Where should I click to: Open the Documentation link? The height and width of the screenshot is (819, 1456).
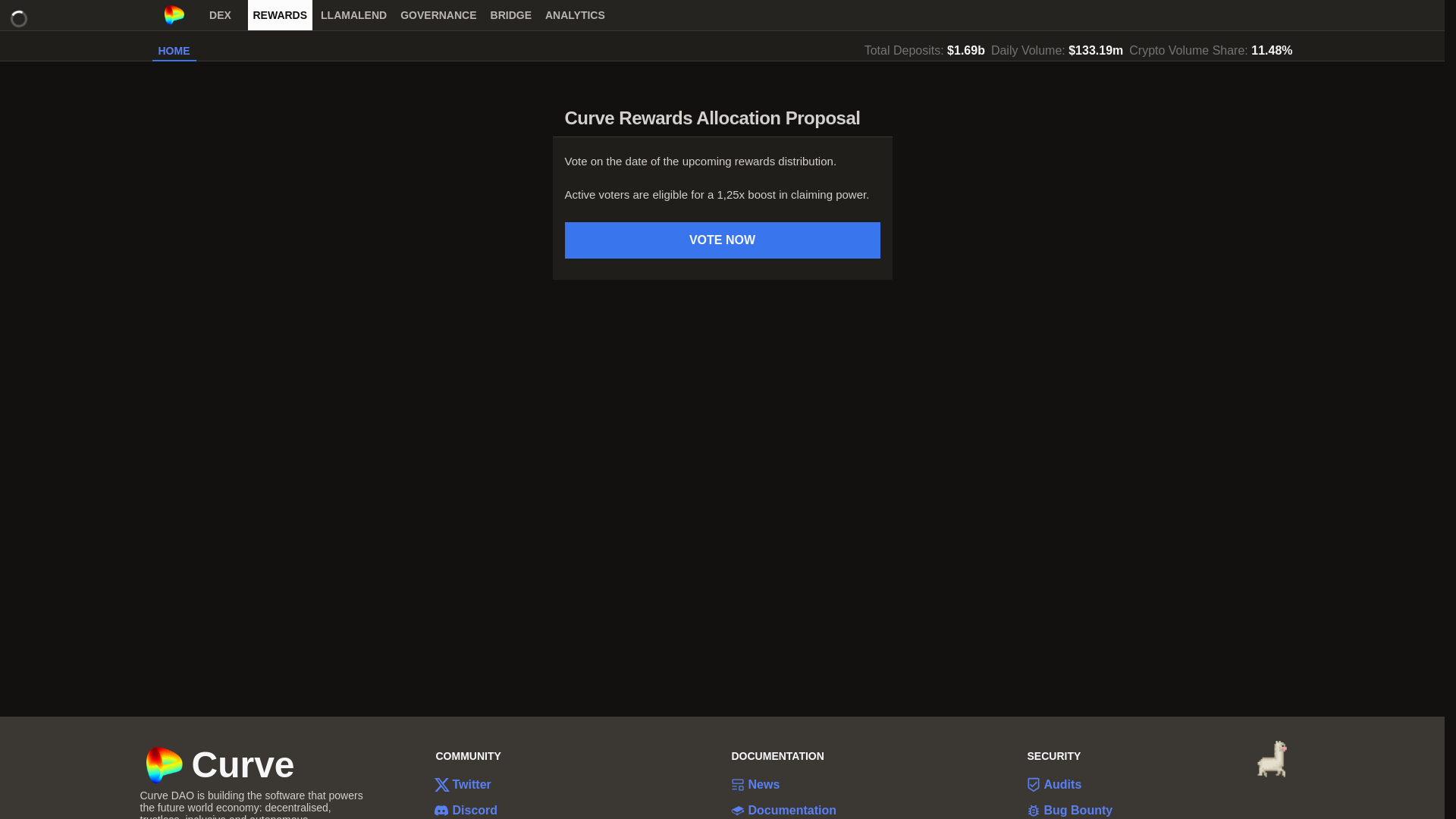[x=792, y=811]
